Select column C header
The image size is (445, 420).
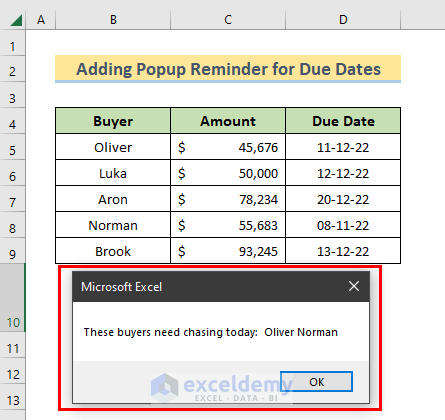pos(228,20)
